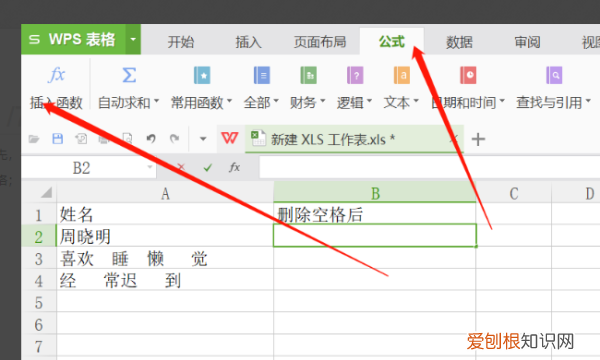Expand 查找与引用 dropdown arrow
Image resolution: width=600 pixels, height=360 pixels.
[x=588, y=101]
